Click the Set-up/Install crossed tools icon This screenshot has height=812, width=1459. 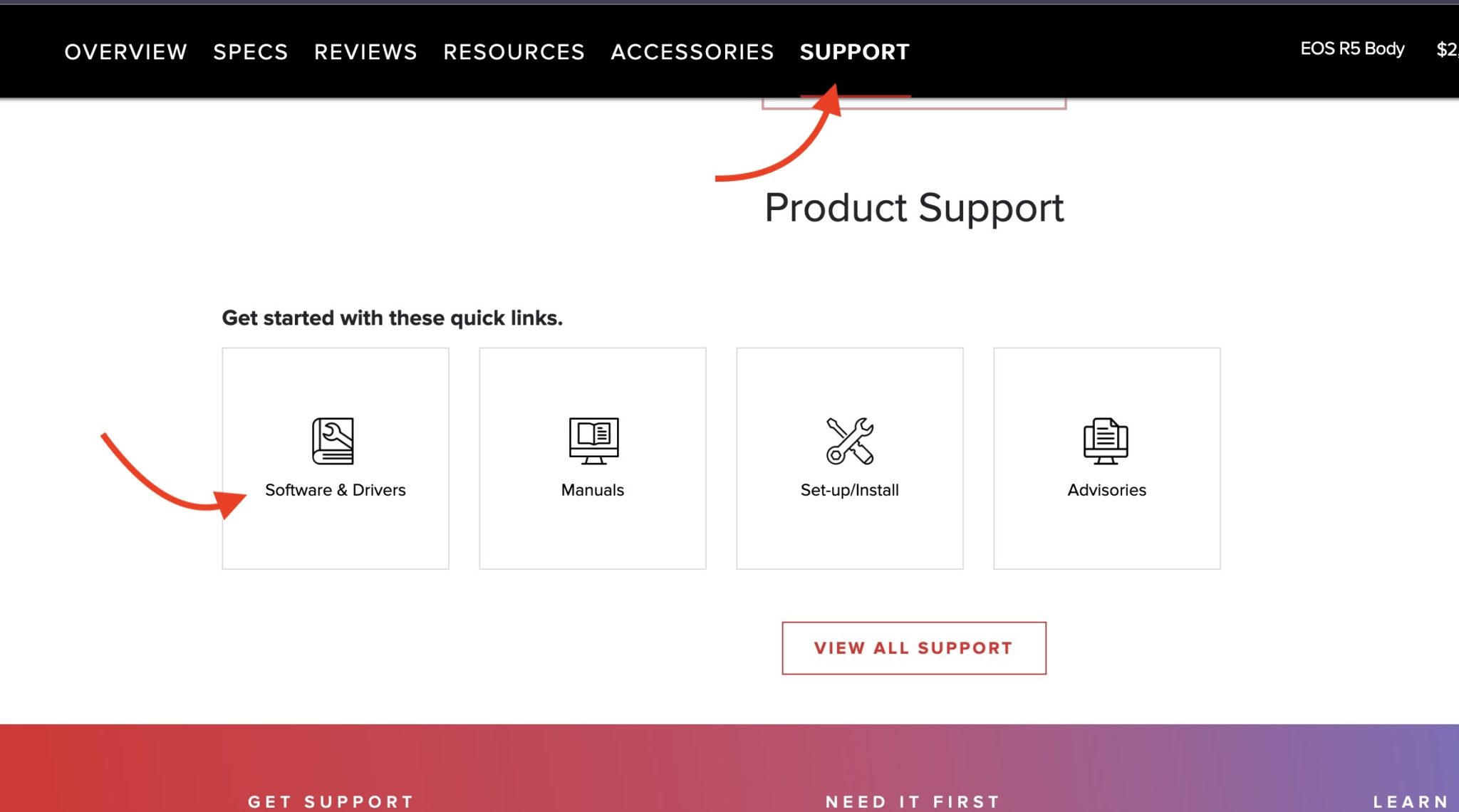pos(850,441)
